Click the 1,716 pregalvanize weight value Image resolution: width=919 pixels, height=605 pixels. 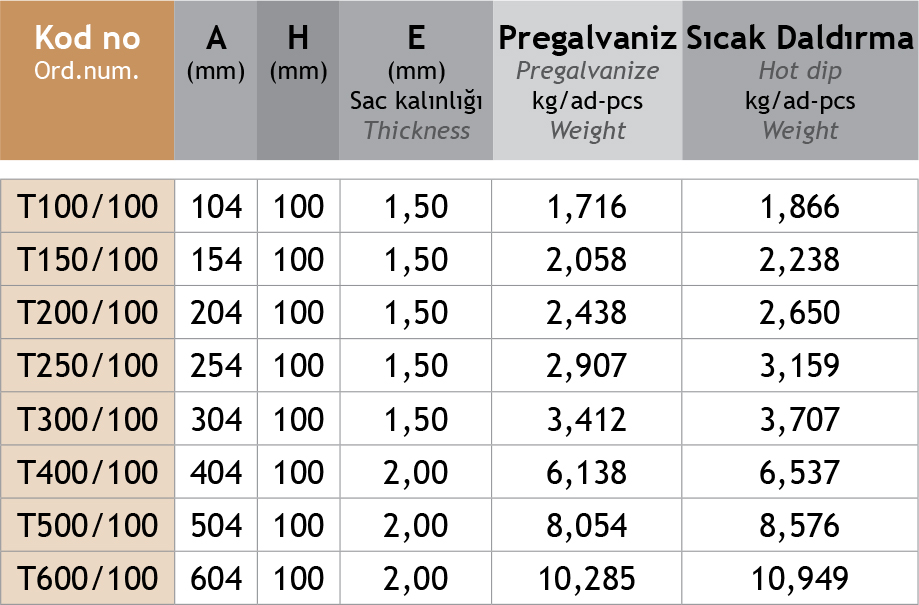[587, 207]
